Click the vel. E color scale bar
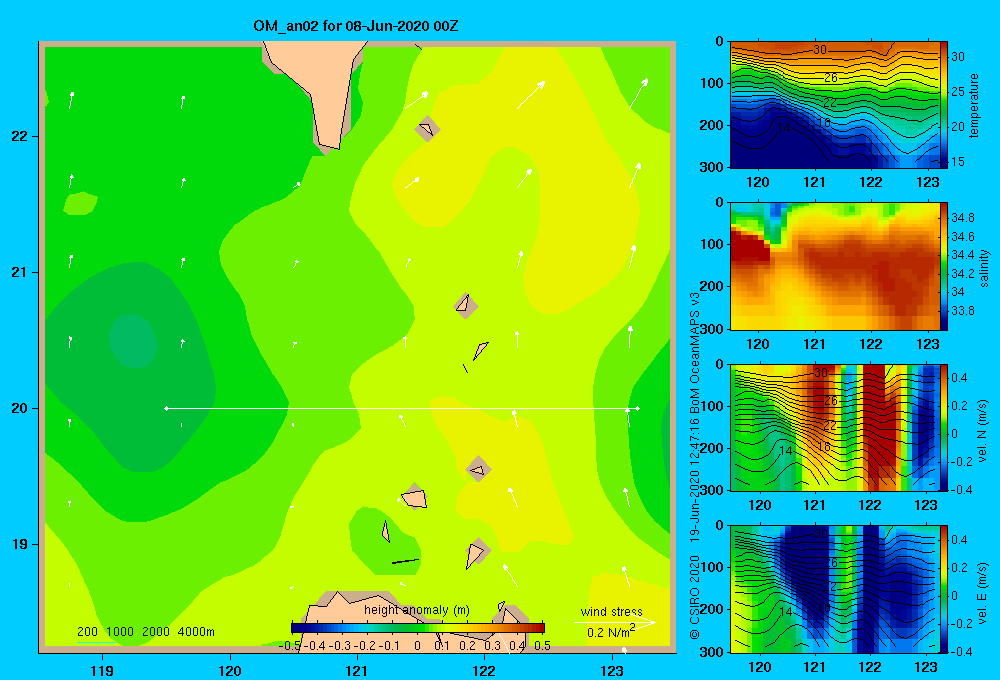 [x=944, y=589]
